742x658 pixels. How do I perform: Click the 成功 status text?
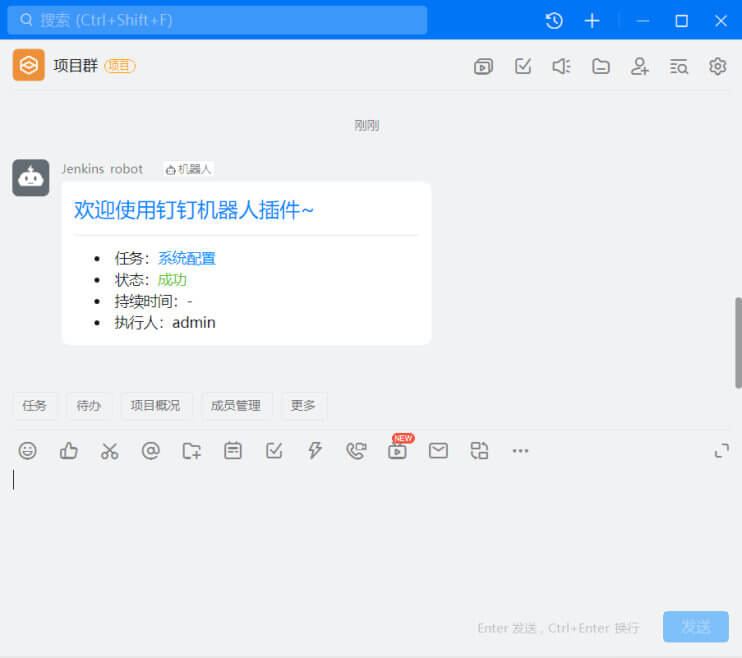172,280
